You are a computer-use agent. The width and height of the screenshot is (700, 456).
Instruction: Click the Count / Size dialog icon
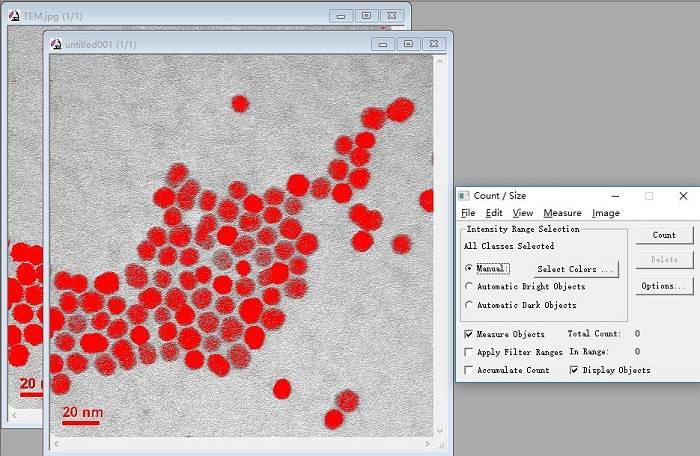pos(464,196)
